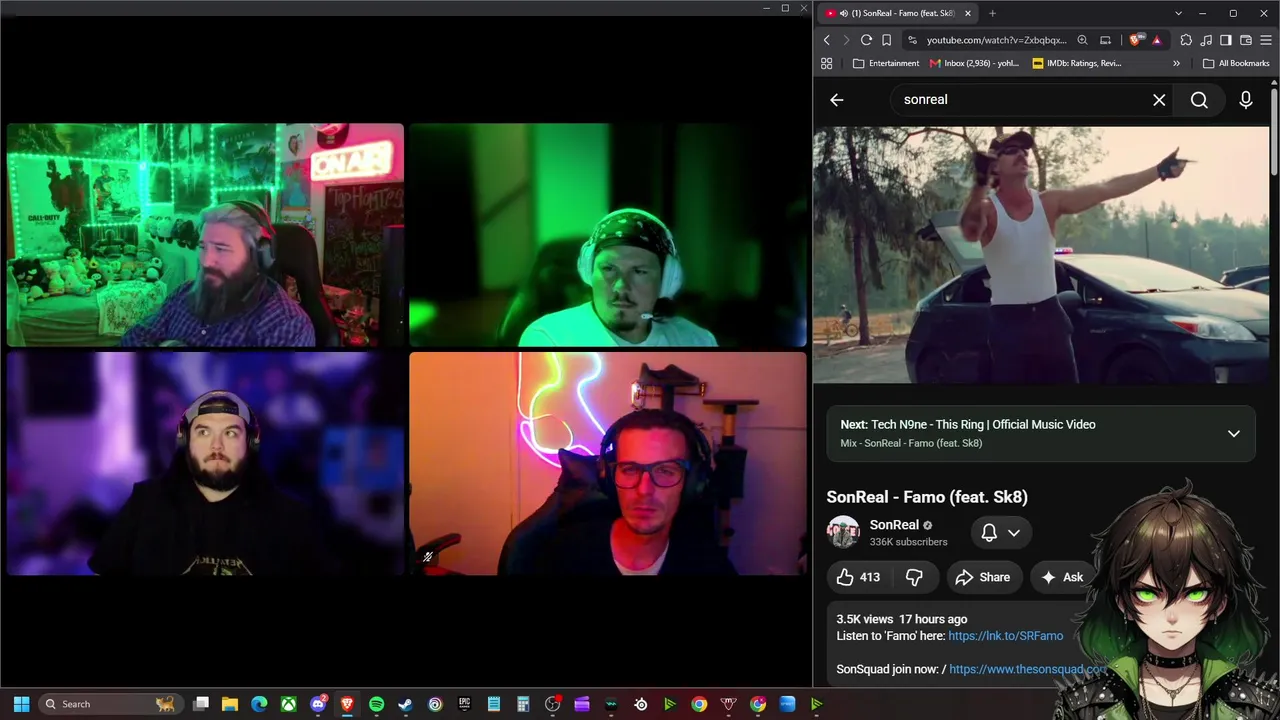Expand the Next: Tech N9ne playlist panel
The width and height of the screenshot is (1280, 720).
[x=1234, y=434]
